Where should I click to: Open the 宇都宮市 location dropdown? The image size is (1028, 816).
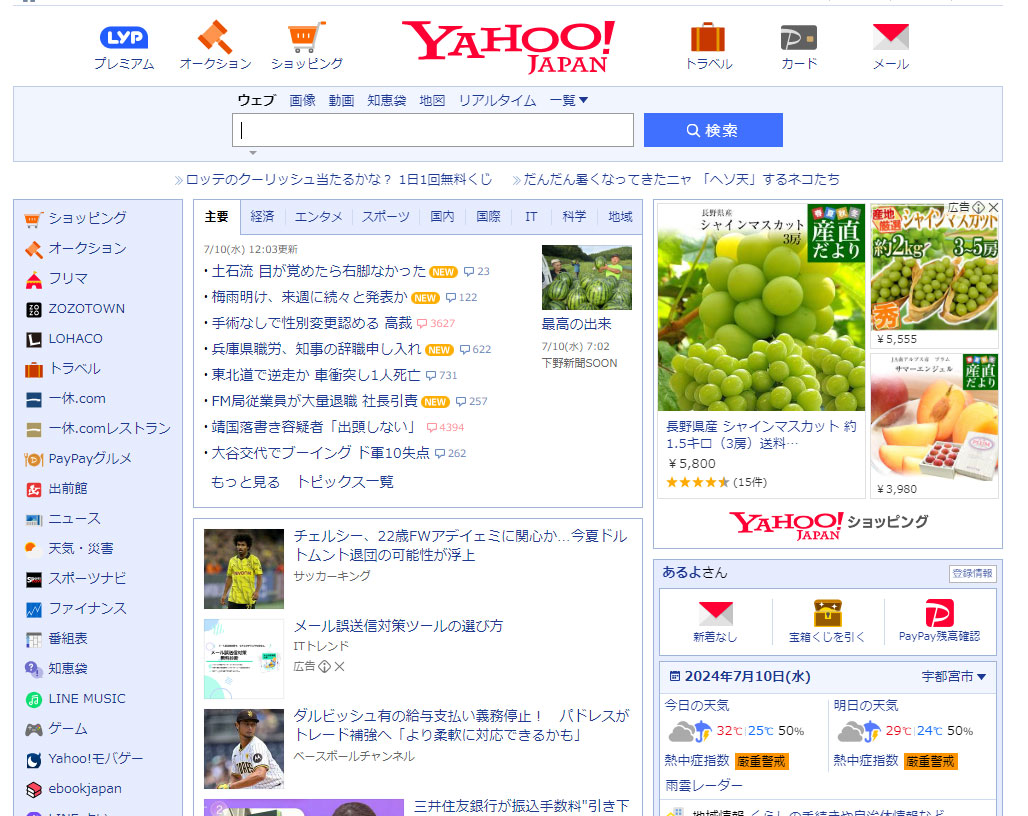[954, 676]
